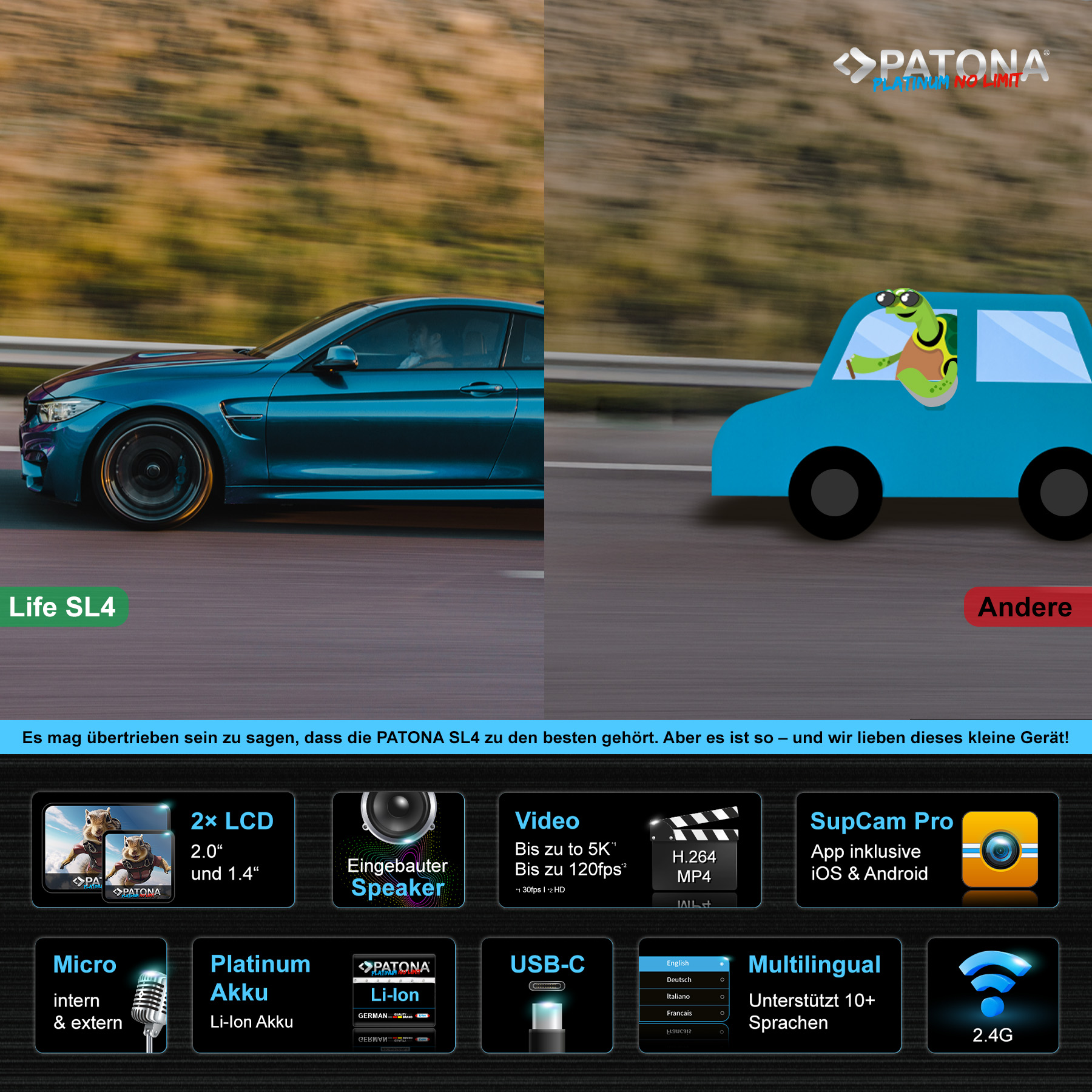This screenshot has height=1092, width=1092.
Task: Click the 'intern & extern' text
Action: 87,1011
